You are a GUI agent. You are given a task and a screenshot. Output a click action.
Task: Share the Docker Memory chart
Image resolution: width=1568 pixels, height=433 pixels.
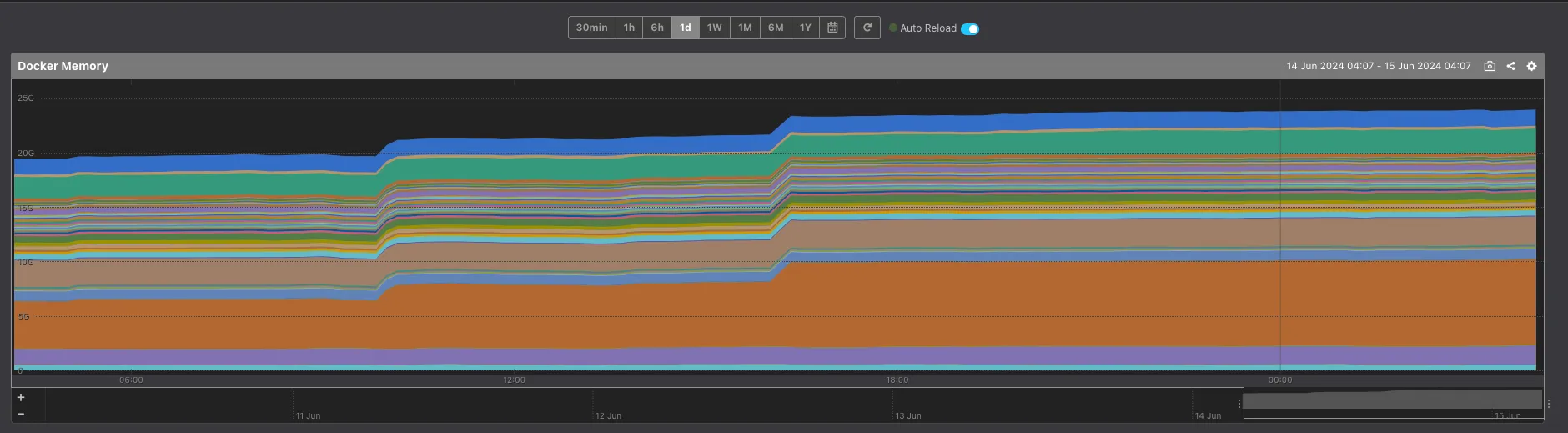(x=1510, y=66)
